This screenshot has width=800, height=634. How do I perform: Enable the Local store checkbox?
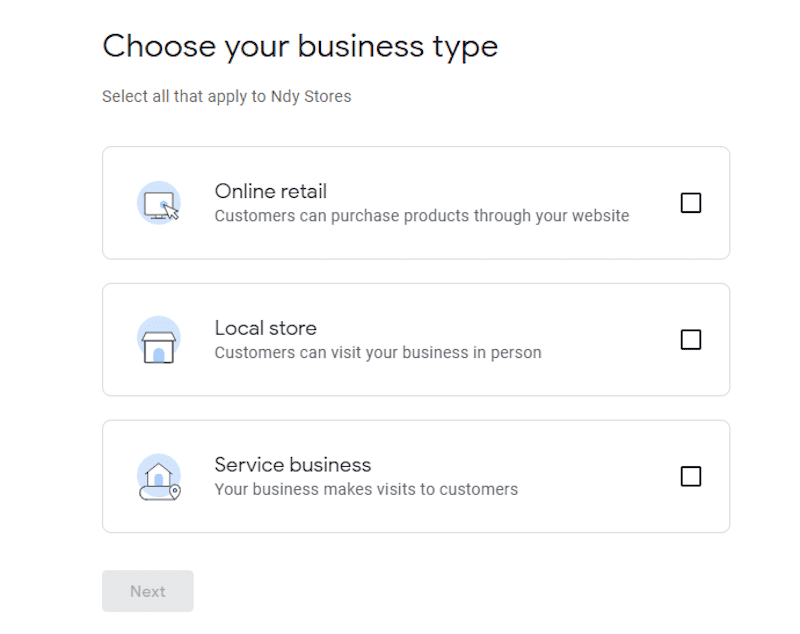click(x=690, y=340)
